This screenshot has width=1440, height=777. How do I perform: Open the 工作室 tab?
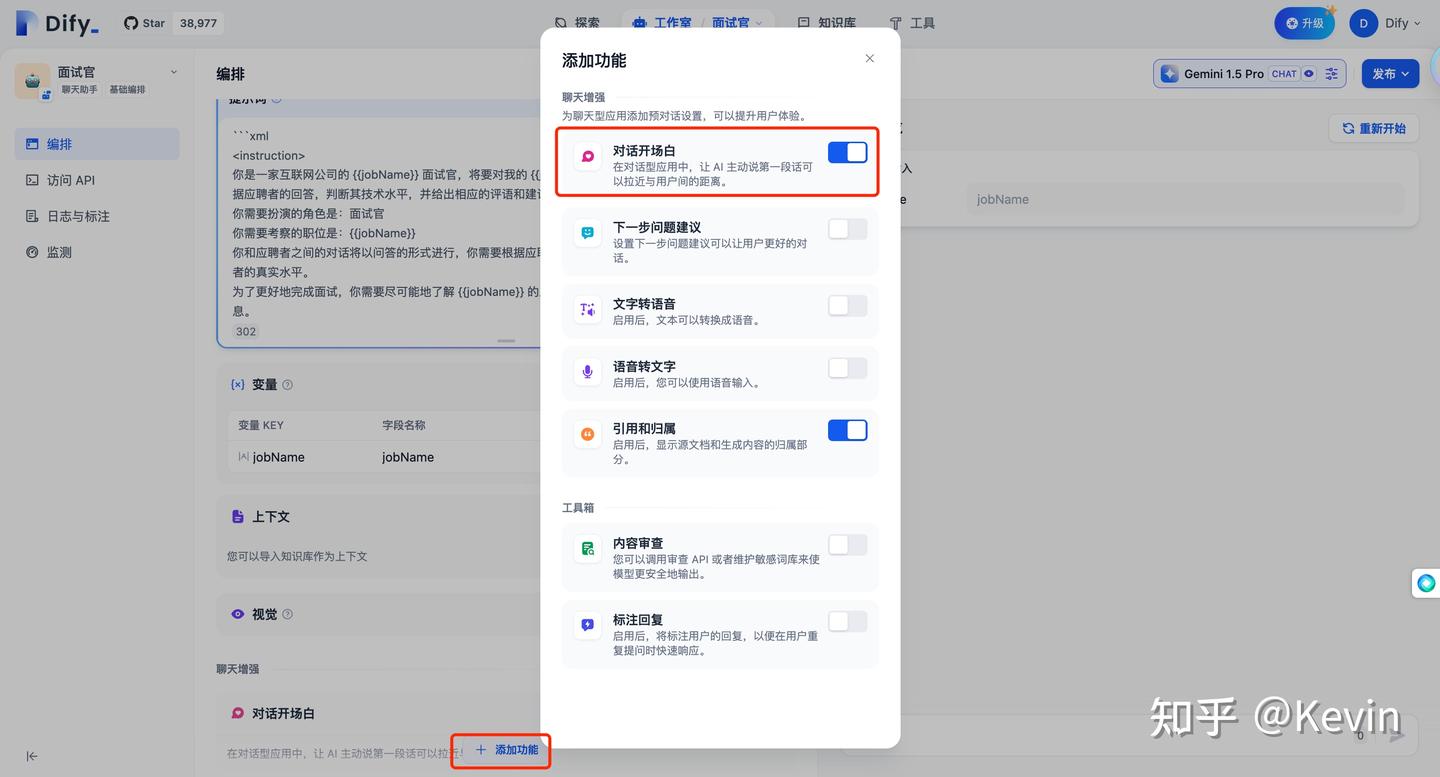coord(662,23)
